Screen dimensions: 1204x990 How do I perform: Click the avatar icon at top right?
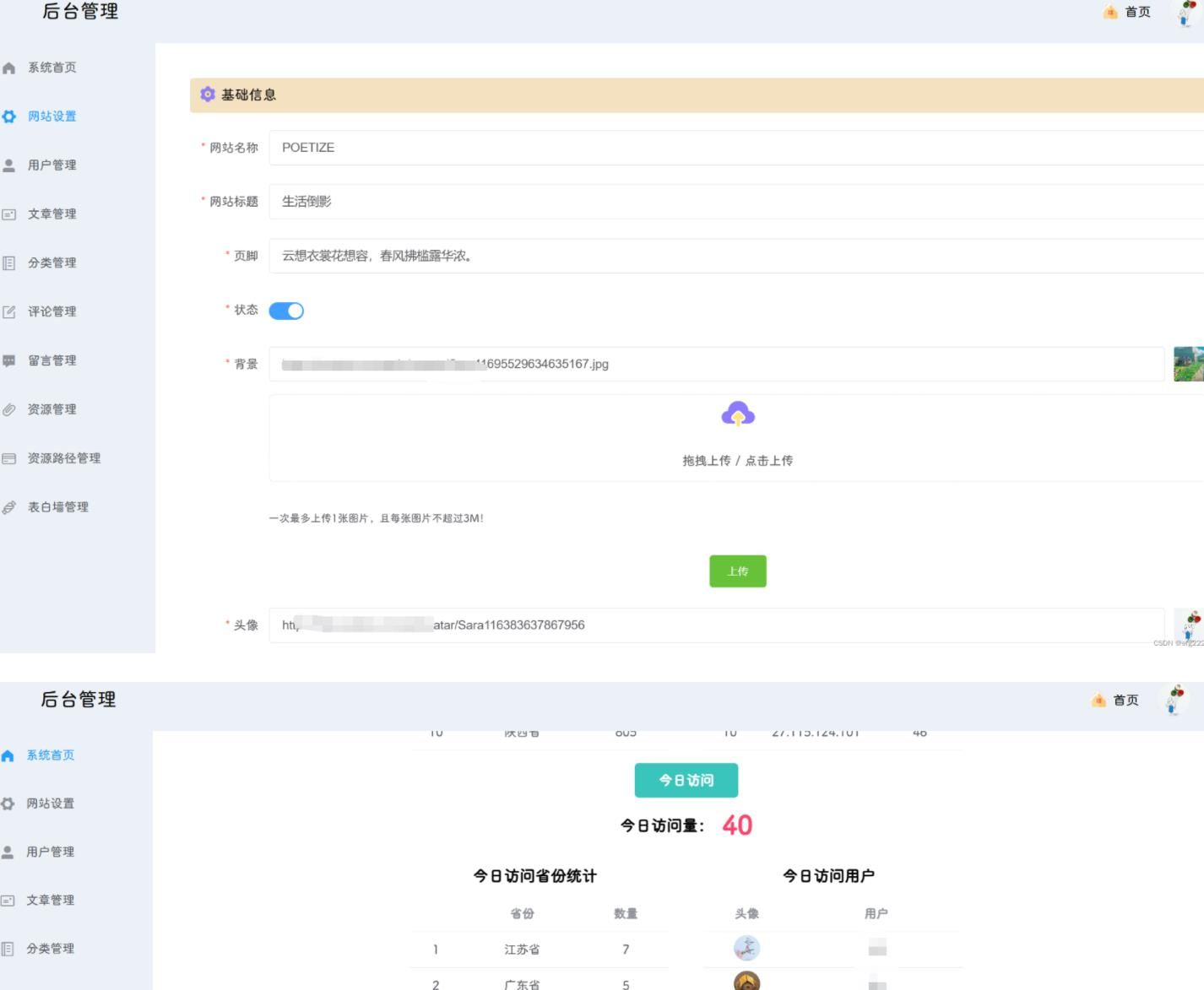pos(1185,14)
